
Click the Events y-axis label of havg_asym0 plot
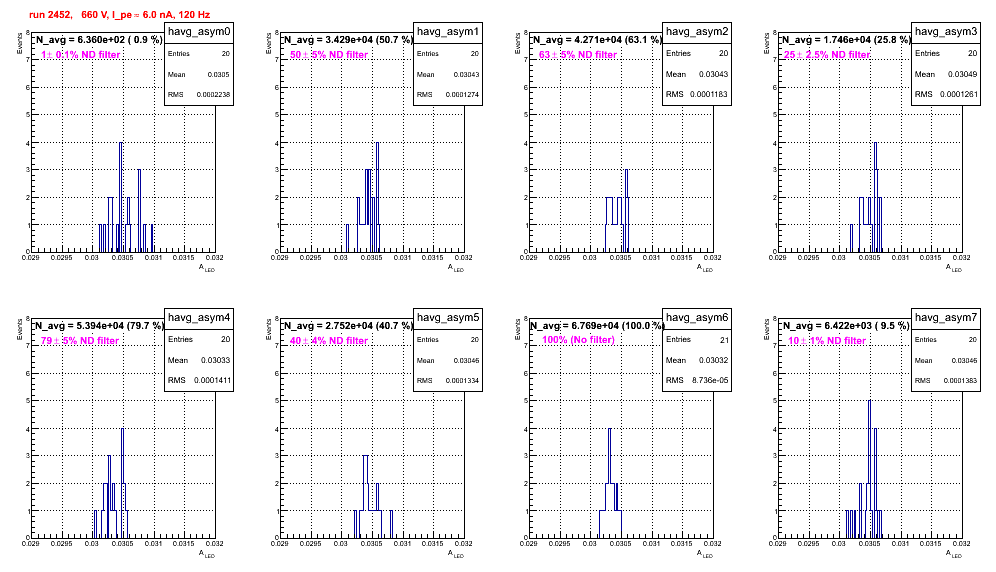pyautogui.click(x=19, y=43)
